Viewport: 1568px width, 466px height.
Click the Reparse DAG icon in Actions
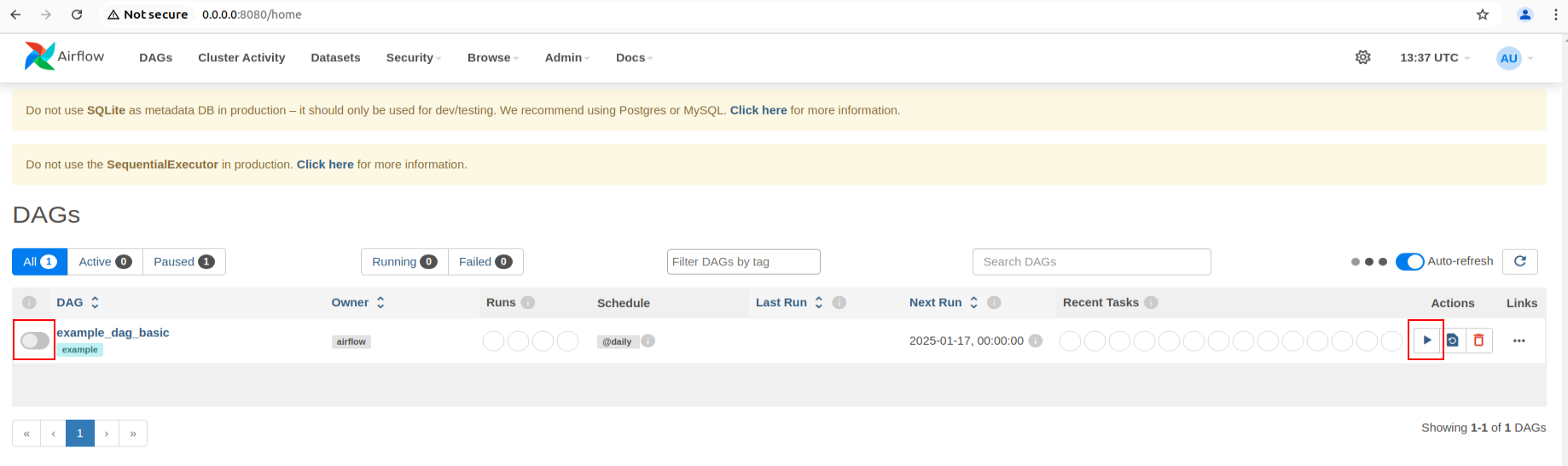pos(1453,341)
